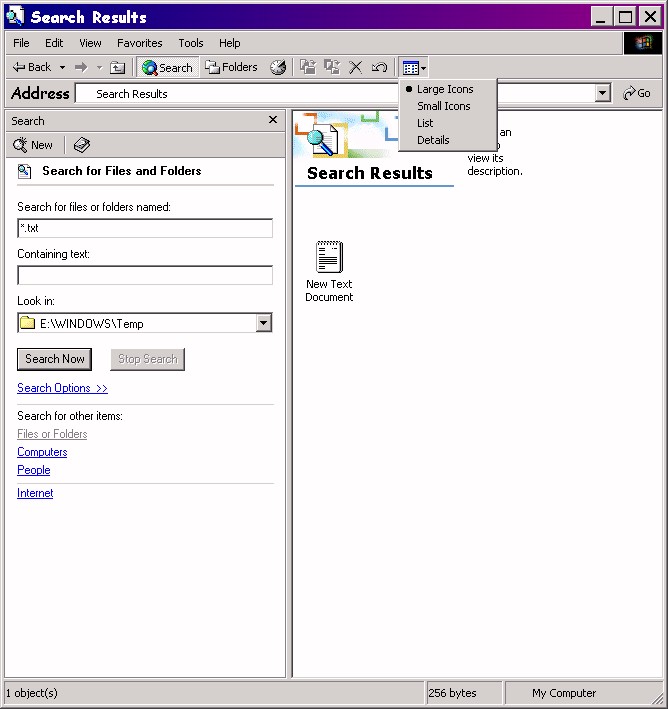Open the Help menu
Viewport: 668px width, 709px height.
(229, 43)
